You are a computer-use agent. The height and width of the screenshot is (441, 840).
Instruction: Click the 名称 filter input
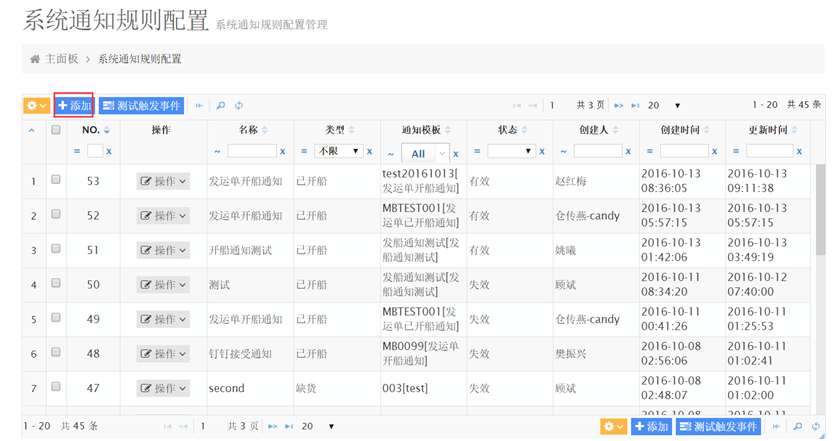pos(252,152)
